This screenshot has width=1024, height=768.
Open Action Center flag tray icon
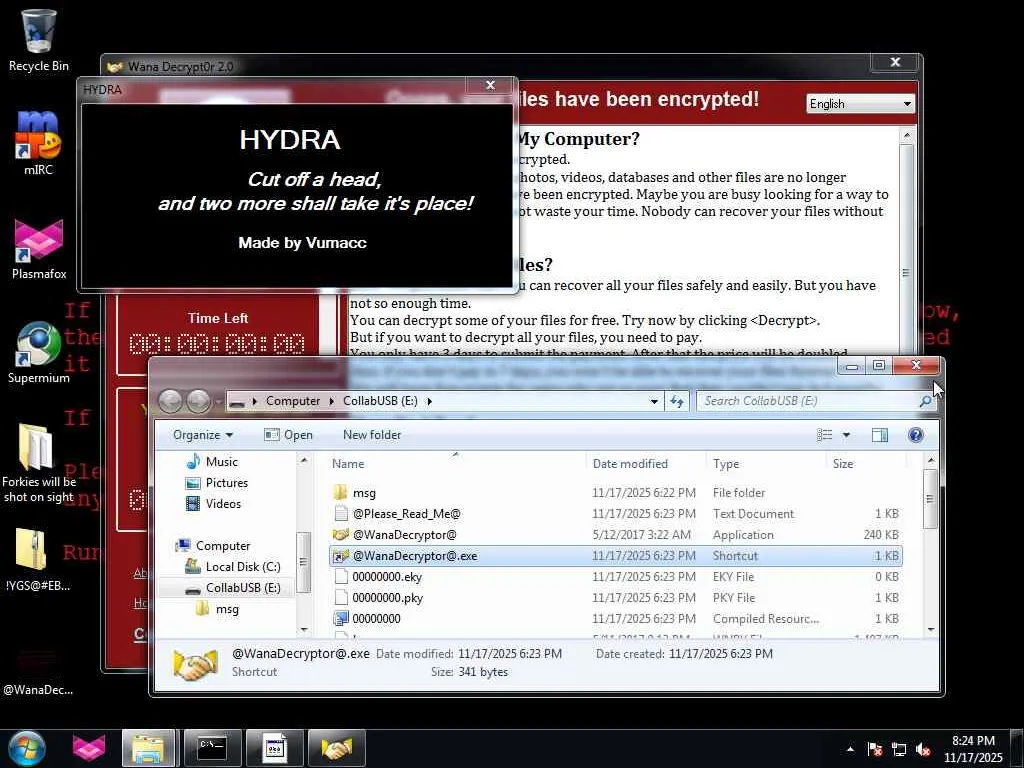[x=874, y=749]
